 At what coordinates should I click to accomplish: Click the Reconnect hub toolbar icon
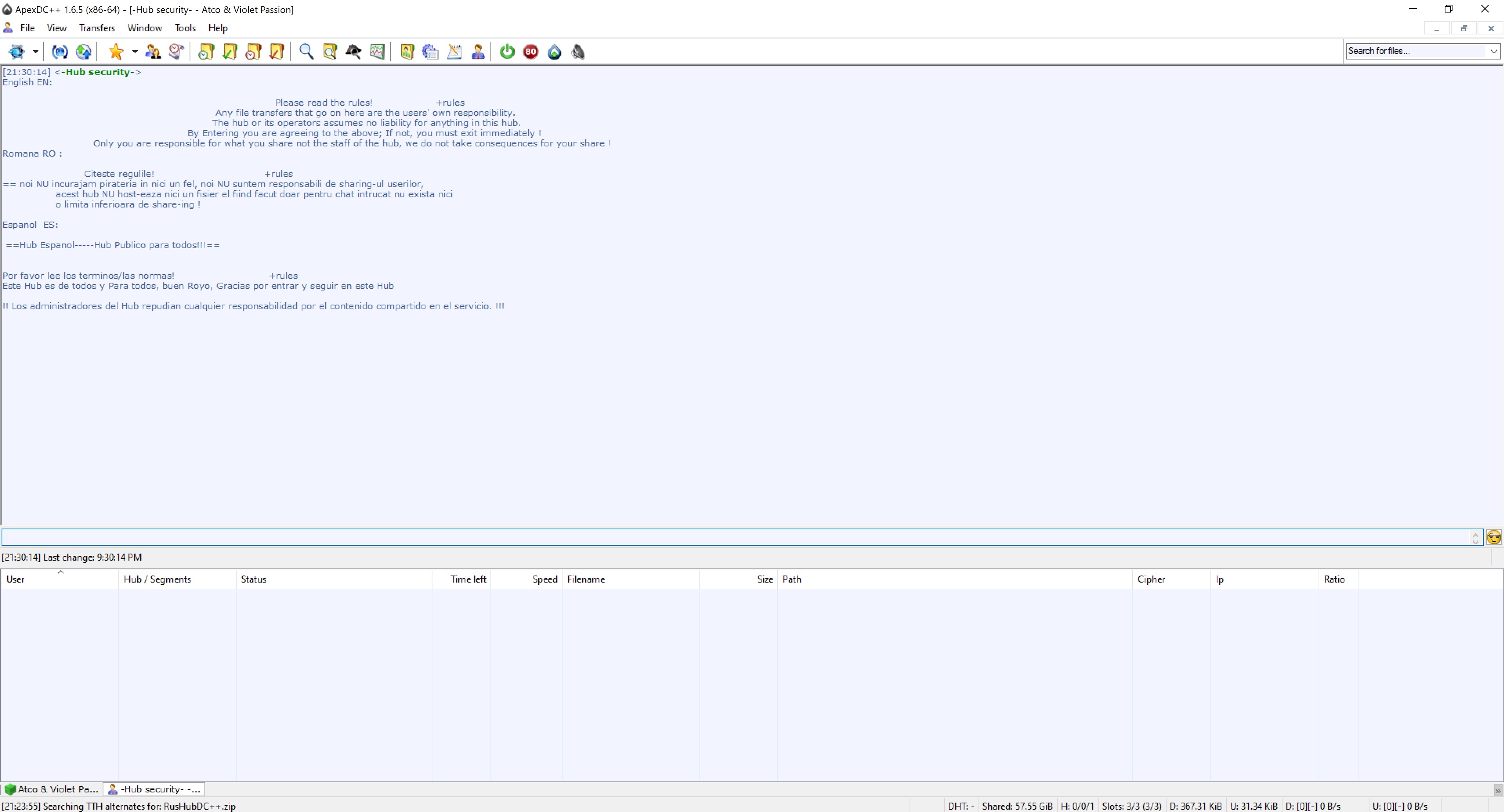point(60,52)
